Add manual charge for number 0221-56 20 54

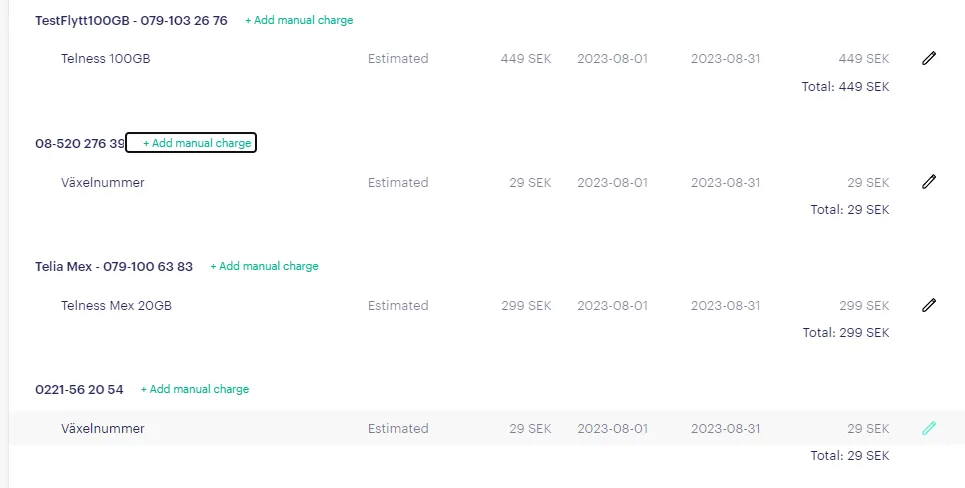pos(195,389)
